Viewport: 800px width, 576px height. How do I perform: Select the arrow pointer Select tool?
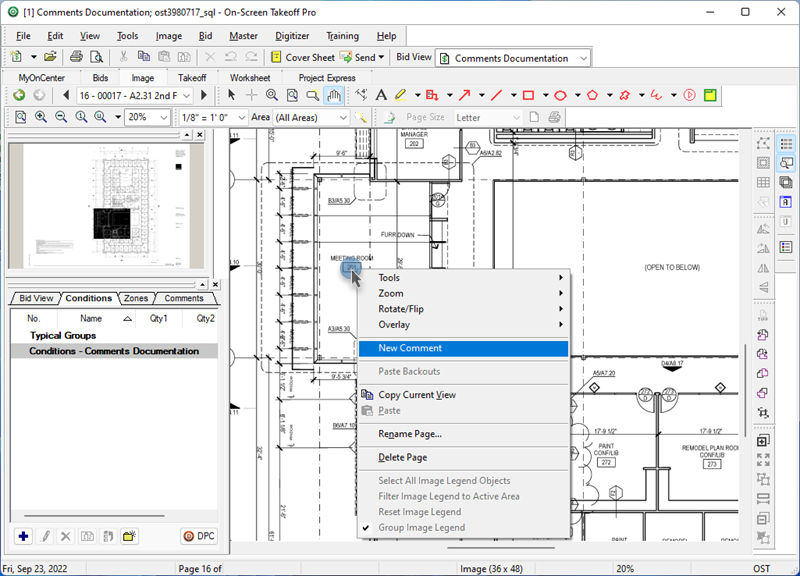click(231, 95)
